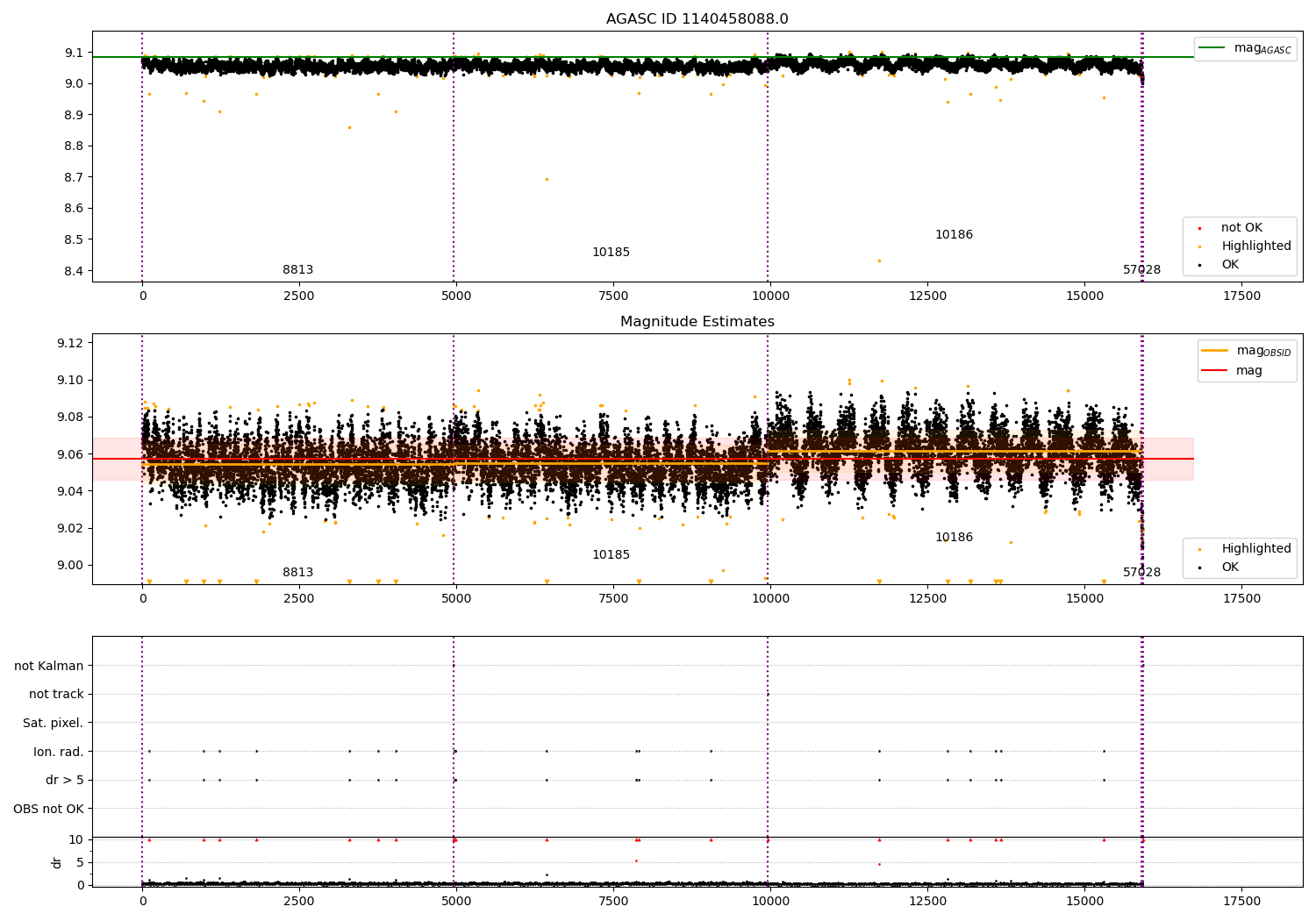Click the 'Ion. rad.' row label
The image size is (1316, 921).
59,752
